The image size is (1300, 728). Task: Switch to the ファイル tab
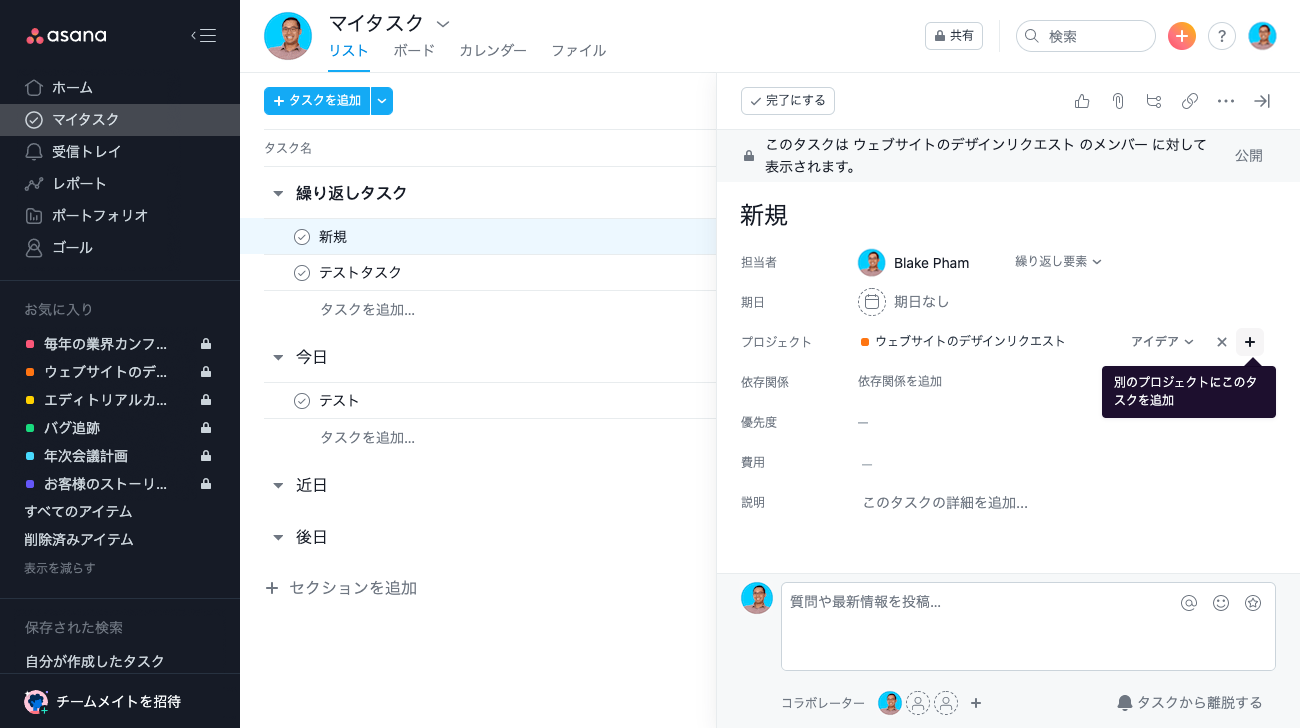(x=578, y=51)
